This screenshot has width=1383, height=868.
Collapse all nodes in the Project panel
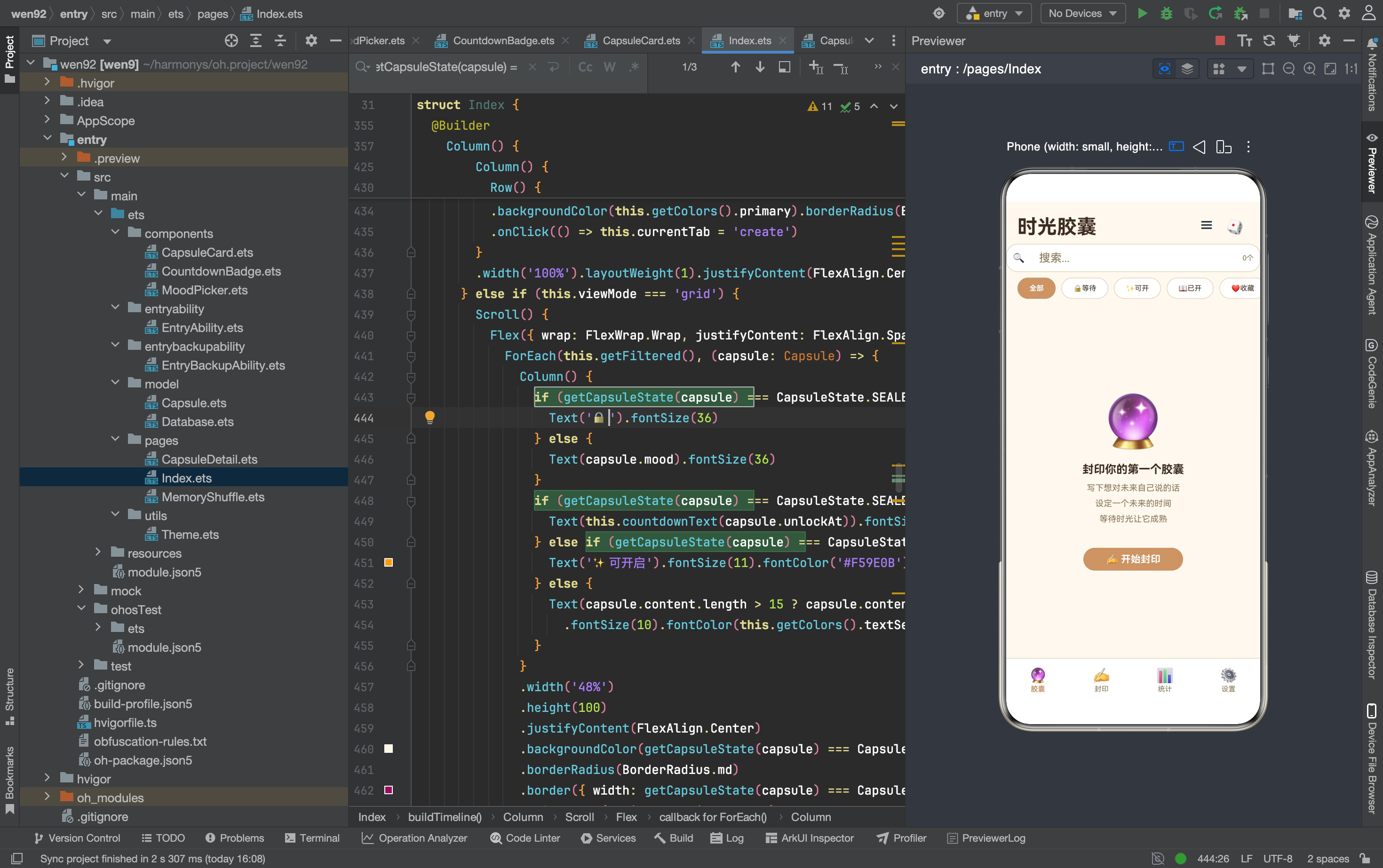280,41
